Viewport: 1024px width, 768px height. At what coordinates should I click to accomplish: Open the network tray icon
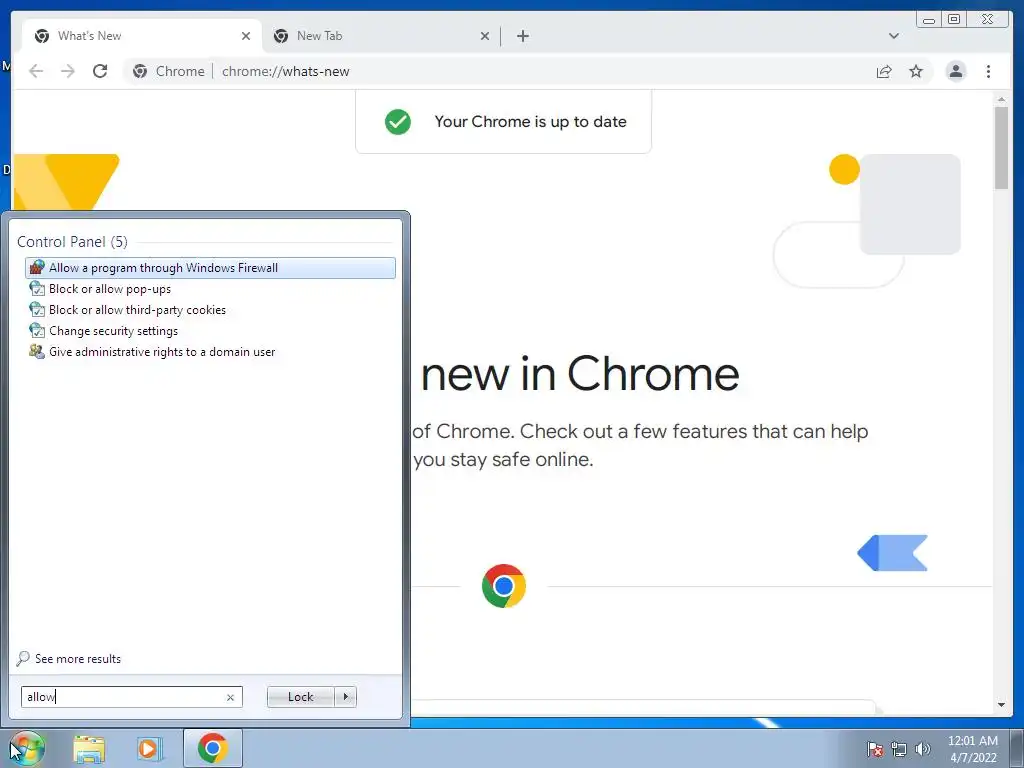[x=899, y=749]
